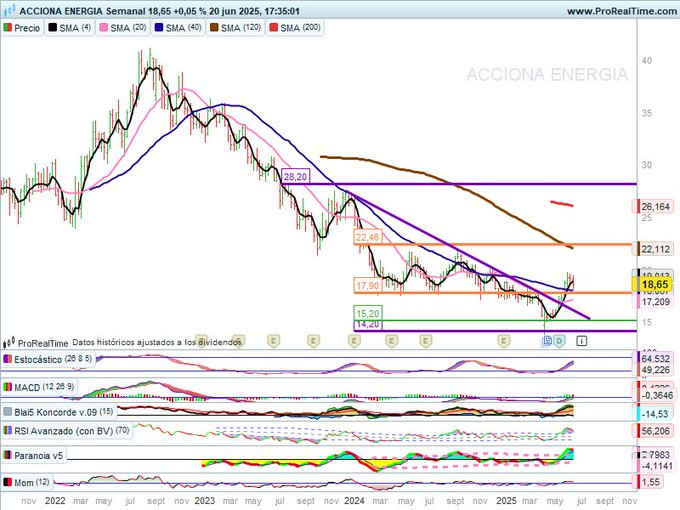The width and height of the screenshot is (680, 510).
Task: Click the 40 price axis tick label
Action: (647, 61)
